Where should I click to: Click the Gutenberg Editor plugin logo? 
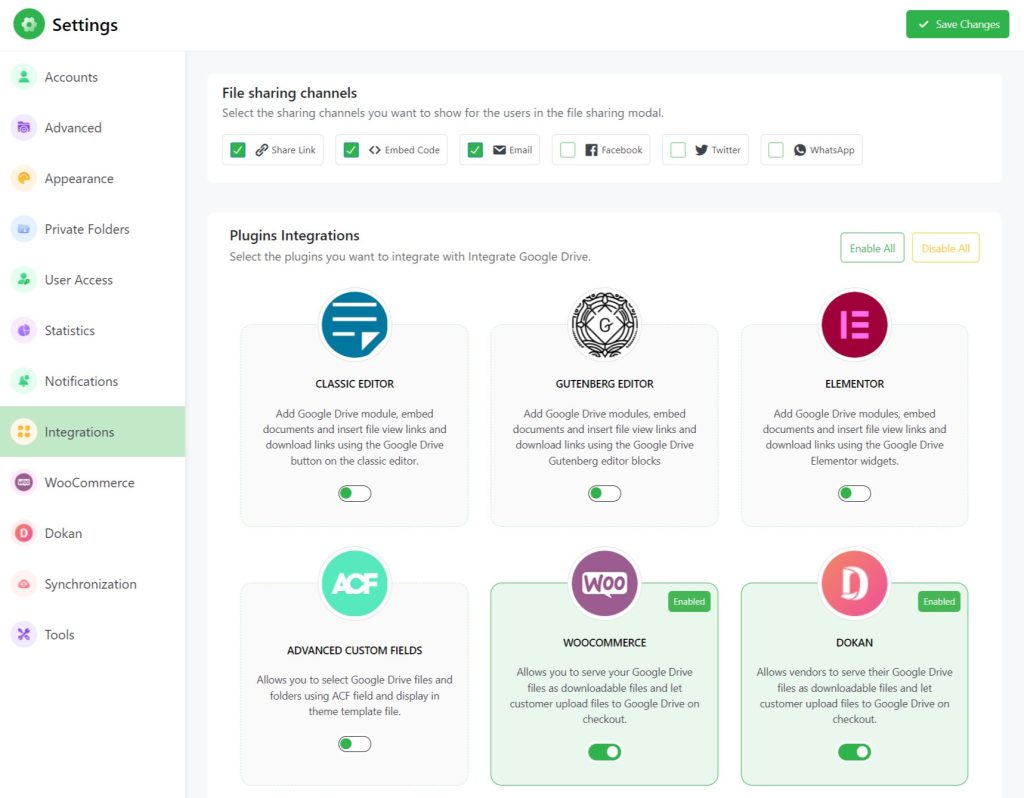coord(605,325)
